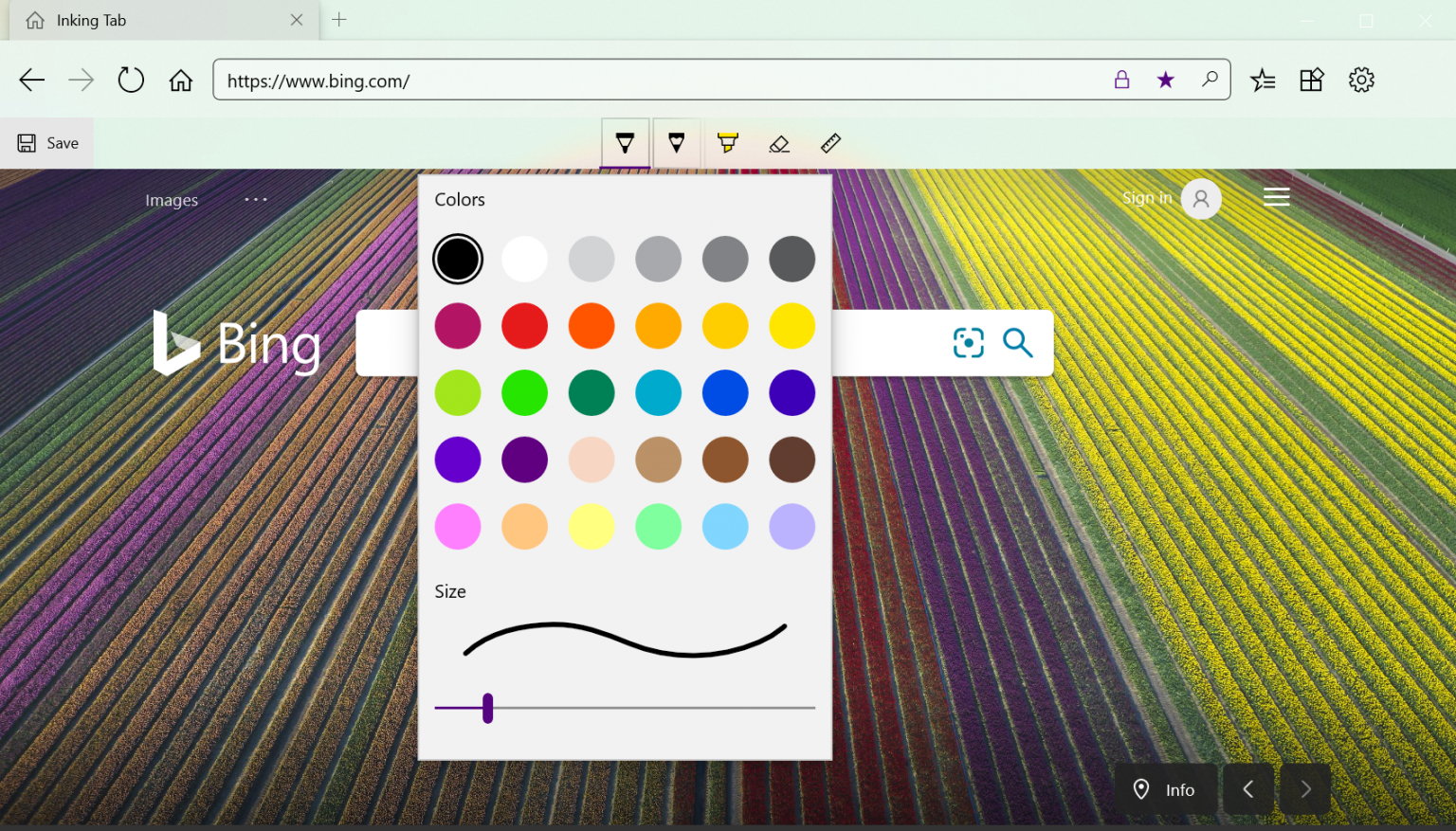The width and height of the screenshot is (1456, 831).
Task: Toggle the ruler tool
Action: click(x=830, y=143)
